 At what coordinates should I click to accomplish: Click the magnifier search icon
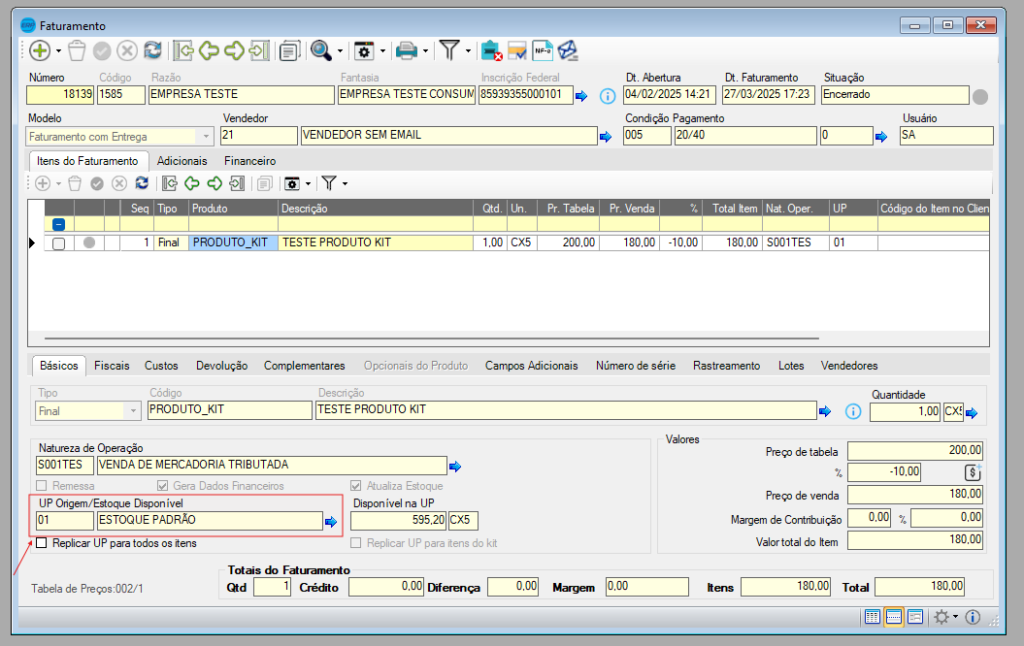321,50
